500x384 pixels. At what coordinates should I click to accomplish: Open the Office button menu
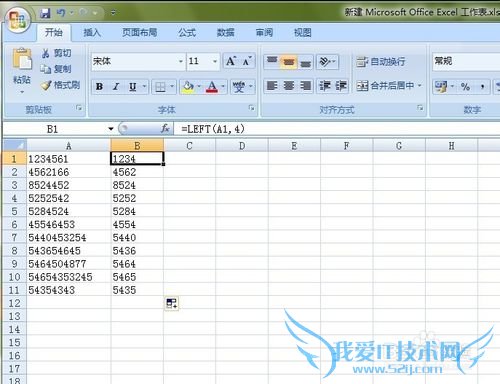point(17,19)
